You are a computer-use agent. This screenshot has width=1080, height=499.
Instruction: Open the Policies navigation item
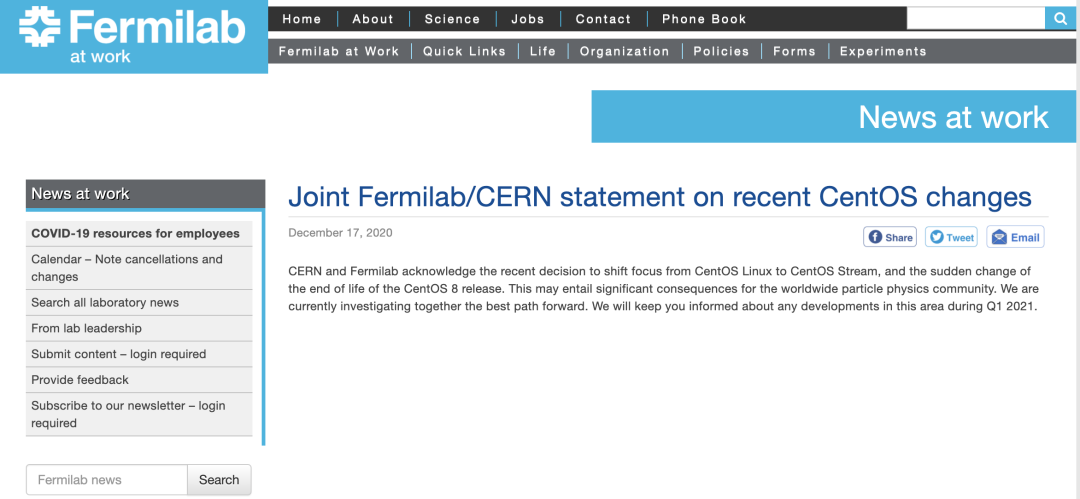(x=721, y=51)
